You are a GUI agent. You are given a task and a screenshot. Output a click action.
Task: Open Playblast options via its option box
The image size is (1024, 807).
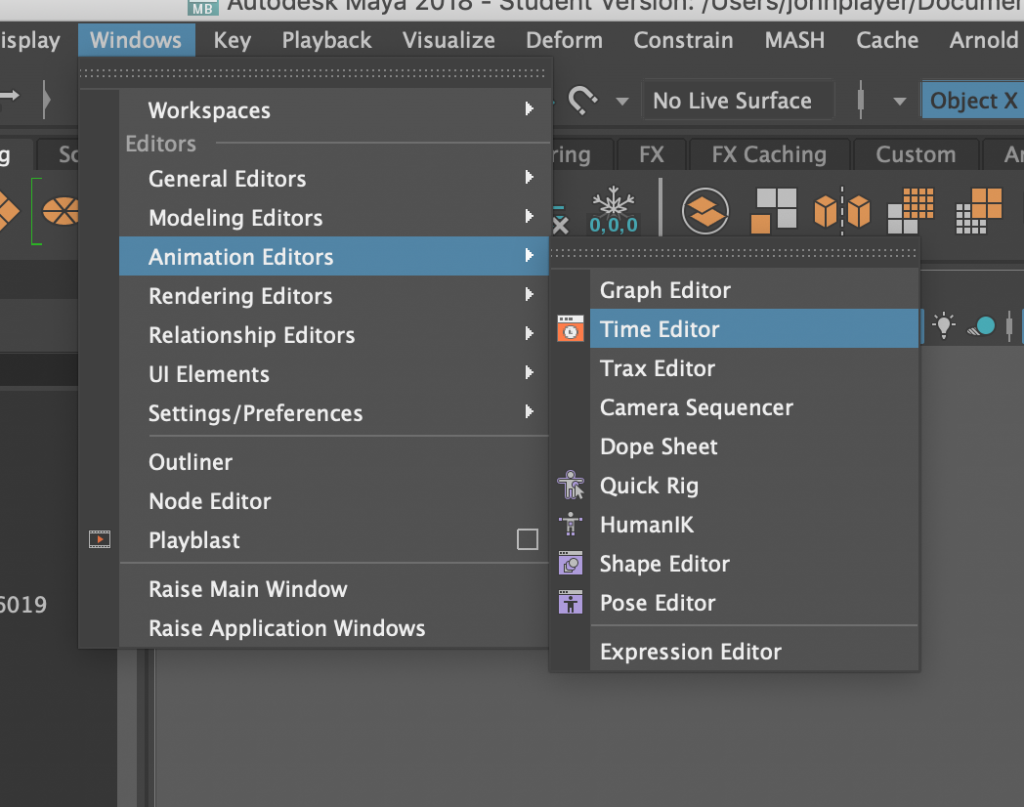point(527,539)
